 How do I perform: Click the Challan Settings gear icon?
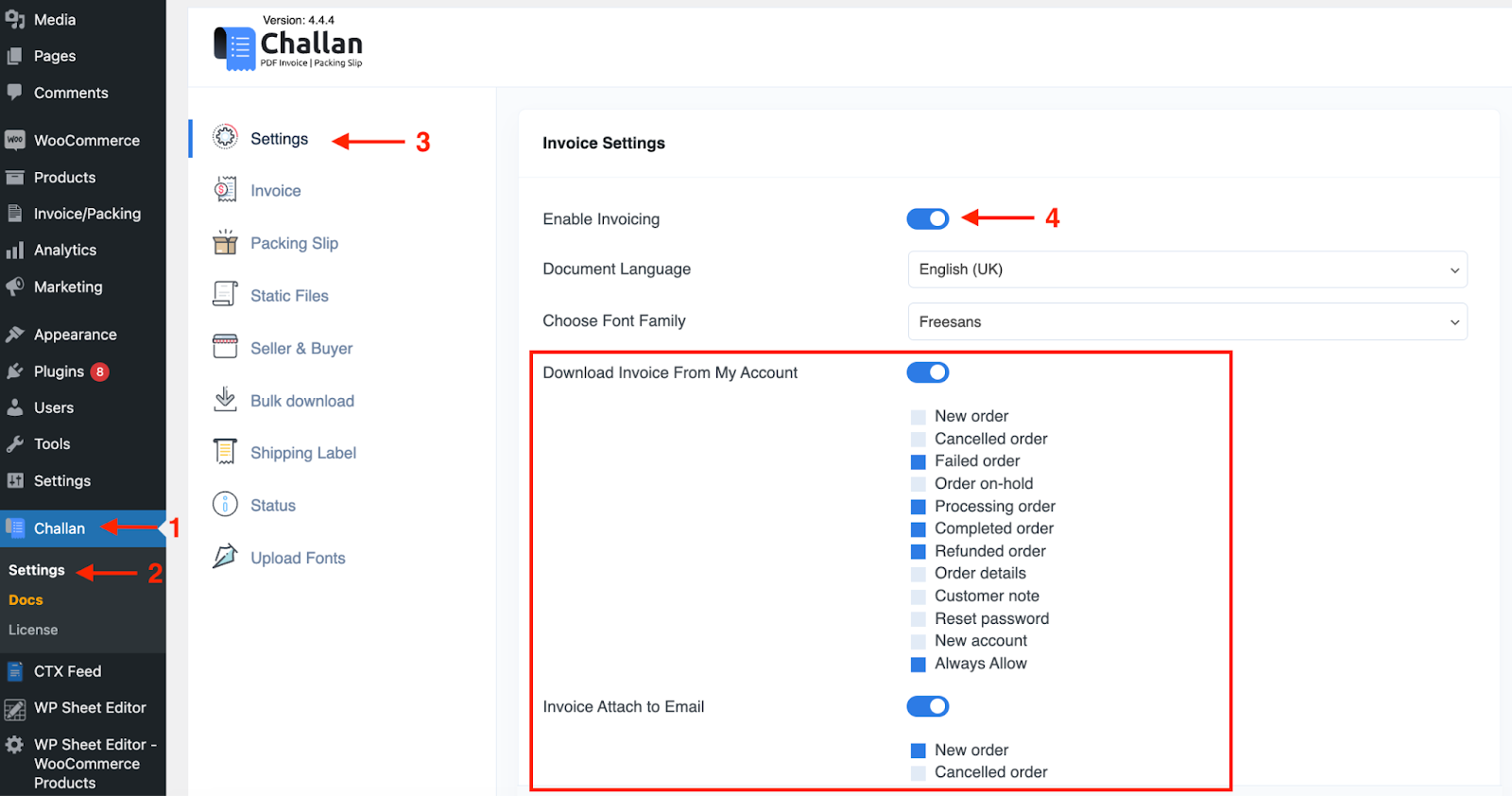click(225, 137)
